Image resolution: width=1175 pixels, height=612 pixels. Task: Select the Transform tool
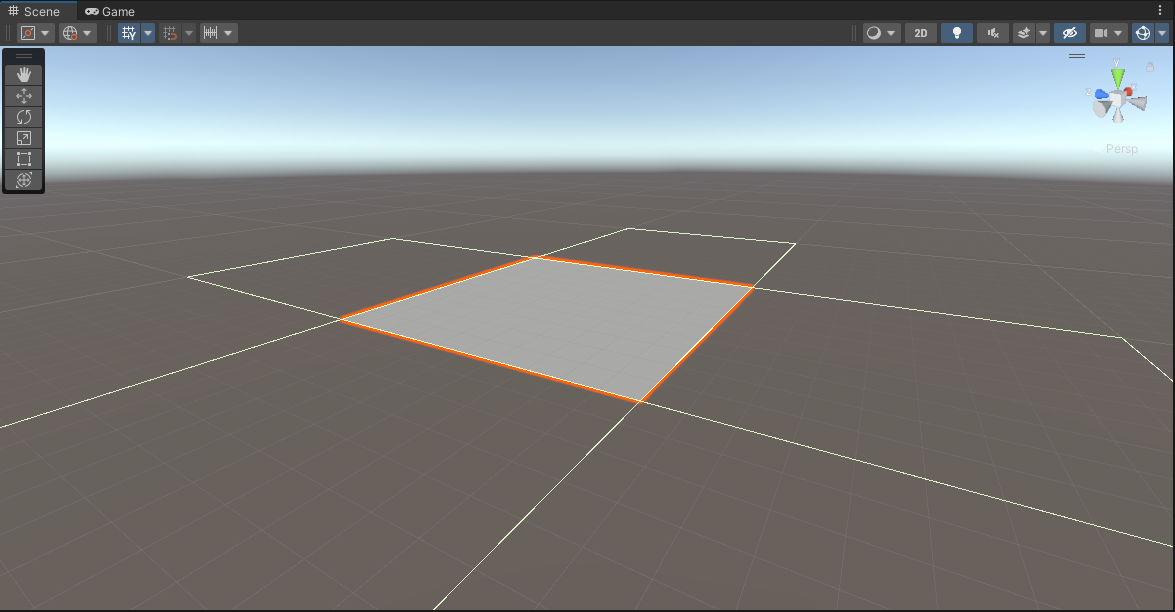tap(24, 180)
